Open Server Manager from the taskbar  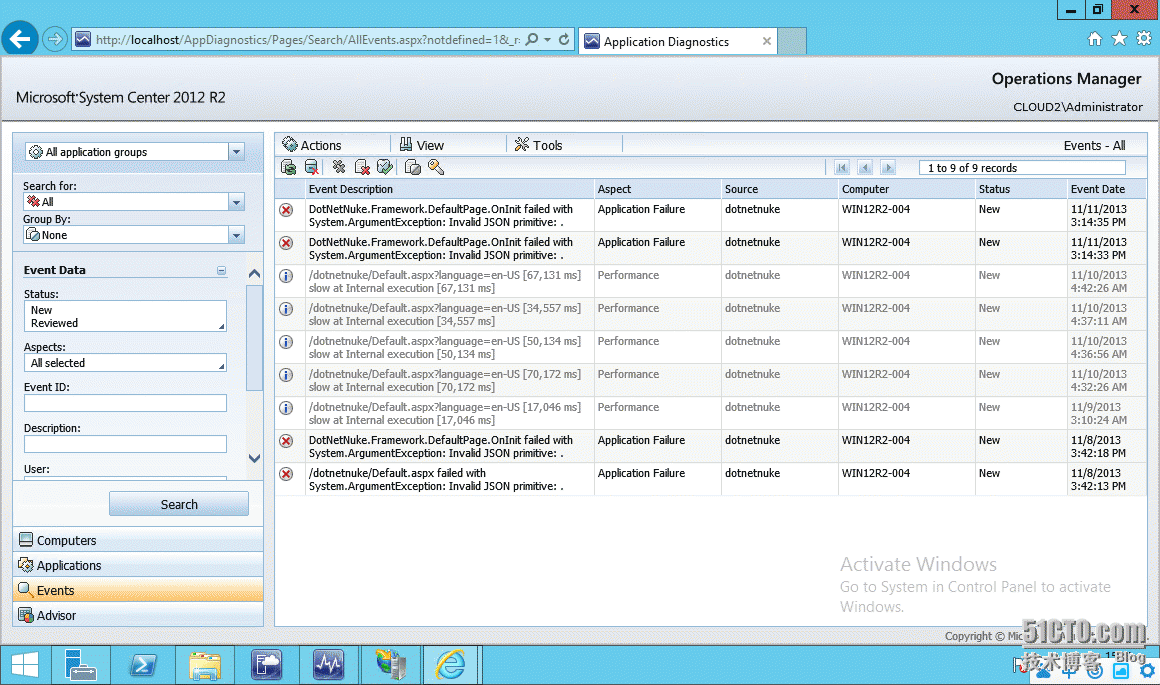coord(81,664)
